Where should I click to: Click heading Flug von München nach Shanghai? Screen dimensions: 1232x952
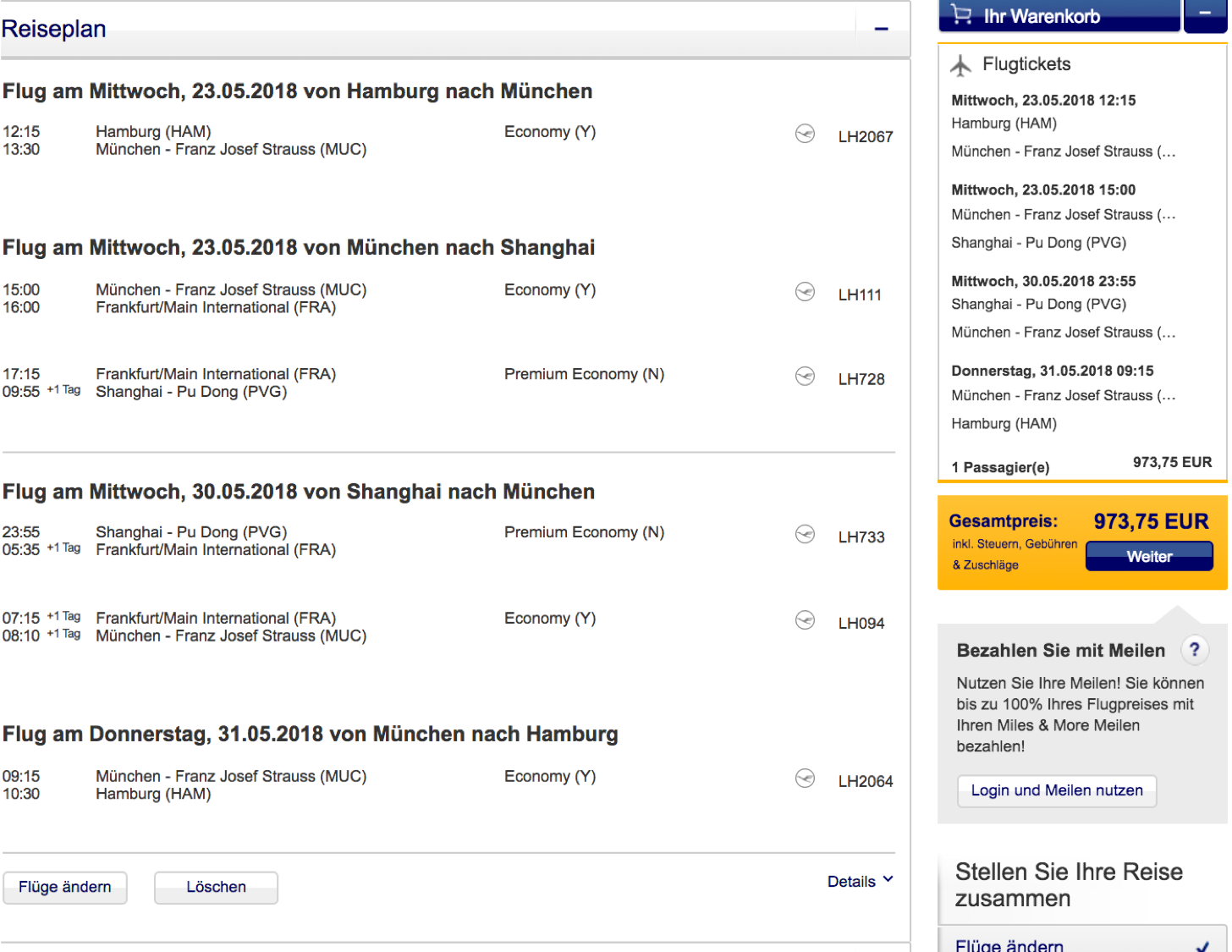[299, 248]
